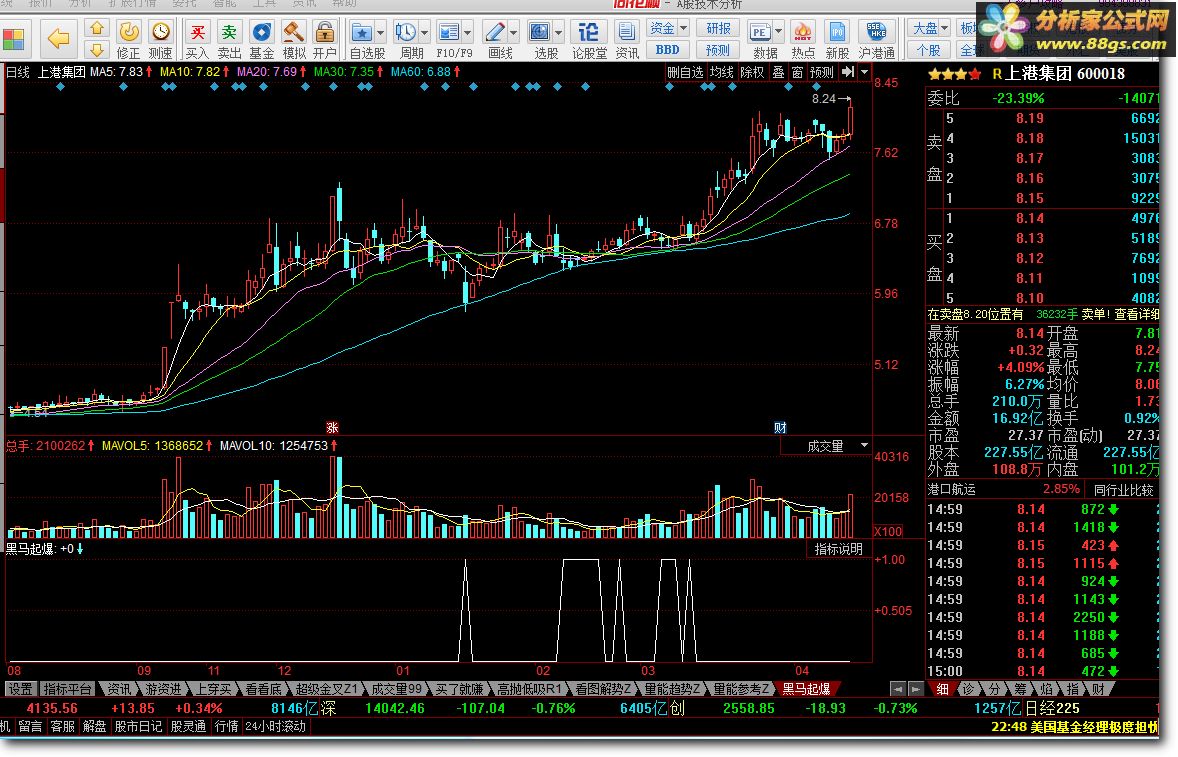1178x757 pixels.
Task: Open the 新股 IPO icon
Action: click(837, 39)
